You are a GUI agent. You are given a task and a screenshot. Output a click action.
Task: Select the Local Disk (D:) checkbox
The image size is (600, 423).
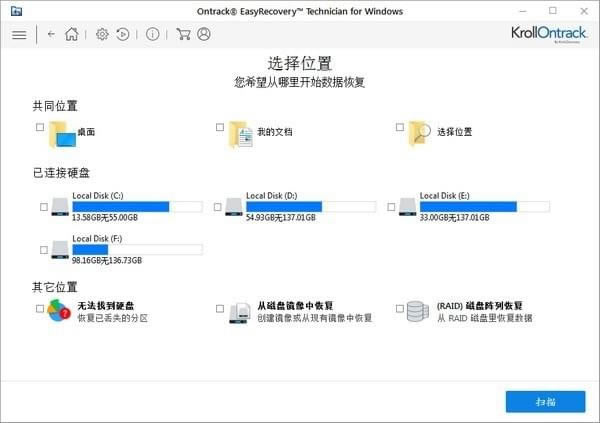coord(219,207)
